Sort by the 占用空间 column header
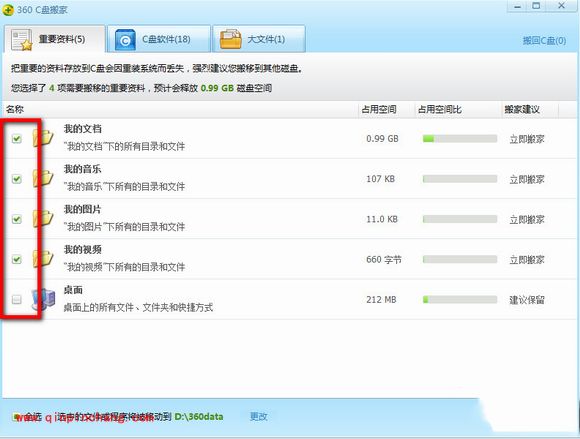The image size is (580, 439). point(379,109)
